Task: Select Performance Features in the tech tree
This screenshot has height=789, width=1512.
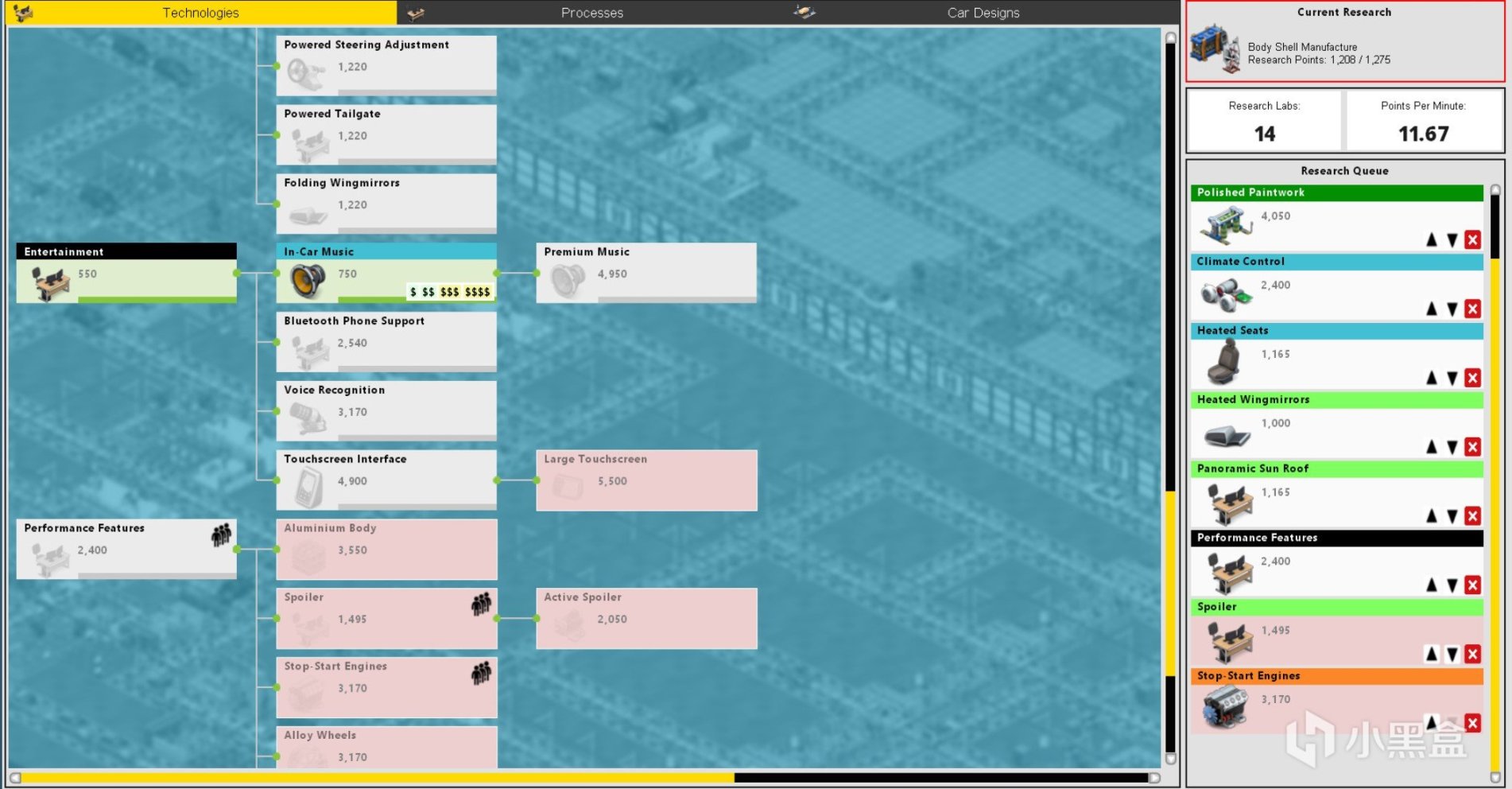Action: tap(126, 549)
